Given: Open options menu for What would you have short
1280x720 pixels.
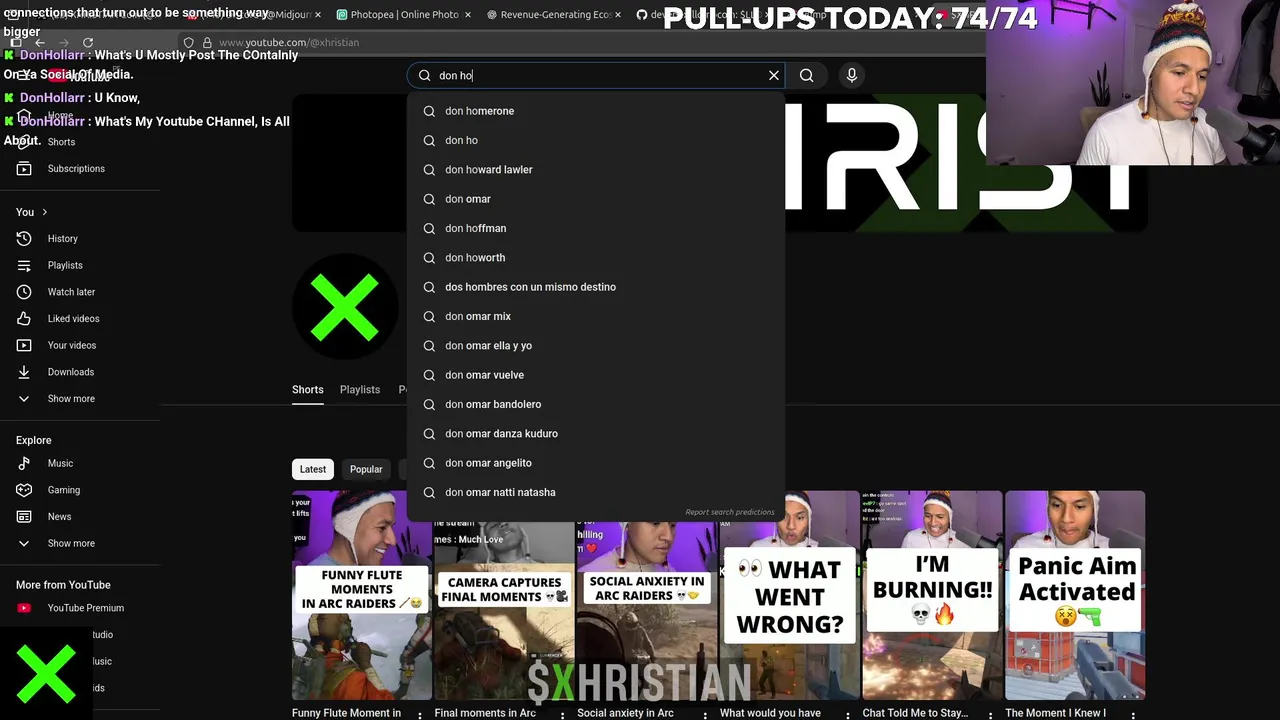Looking at the screenshot, I should point(848,714).
